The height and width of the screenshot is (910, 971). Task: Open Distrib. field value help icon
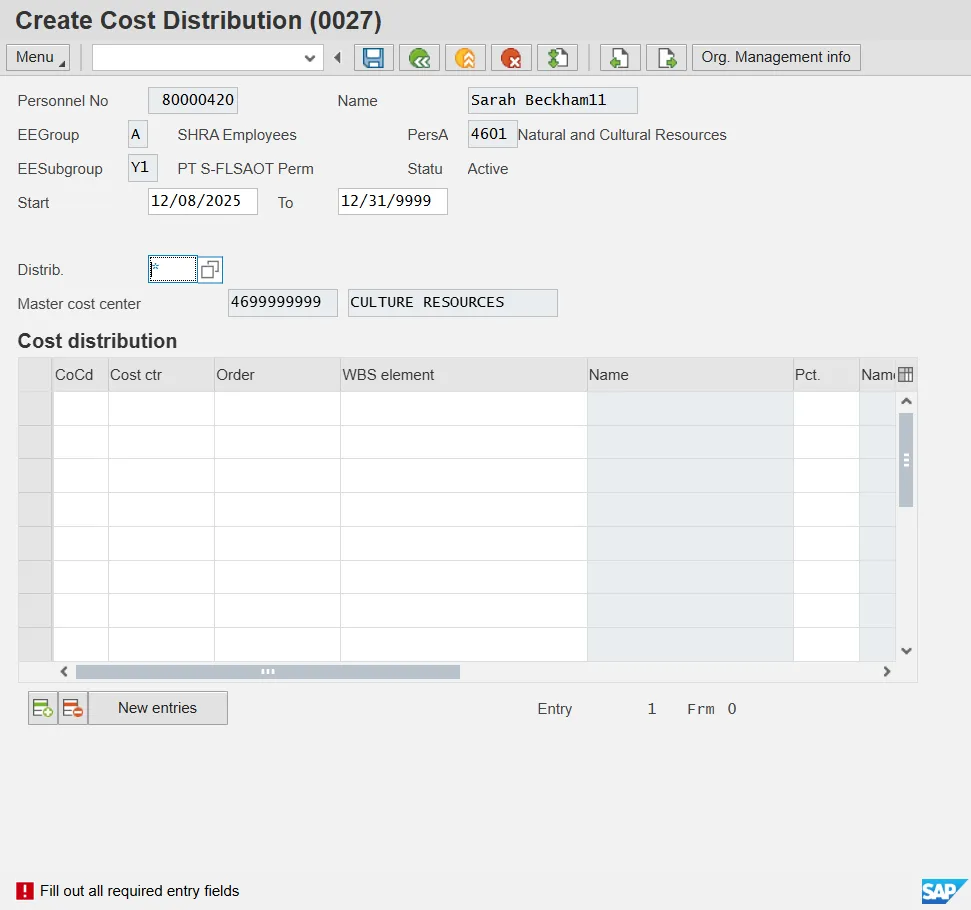[210, 270]
